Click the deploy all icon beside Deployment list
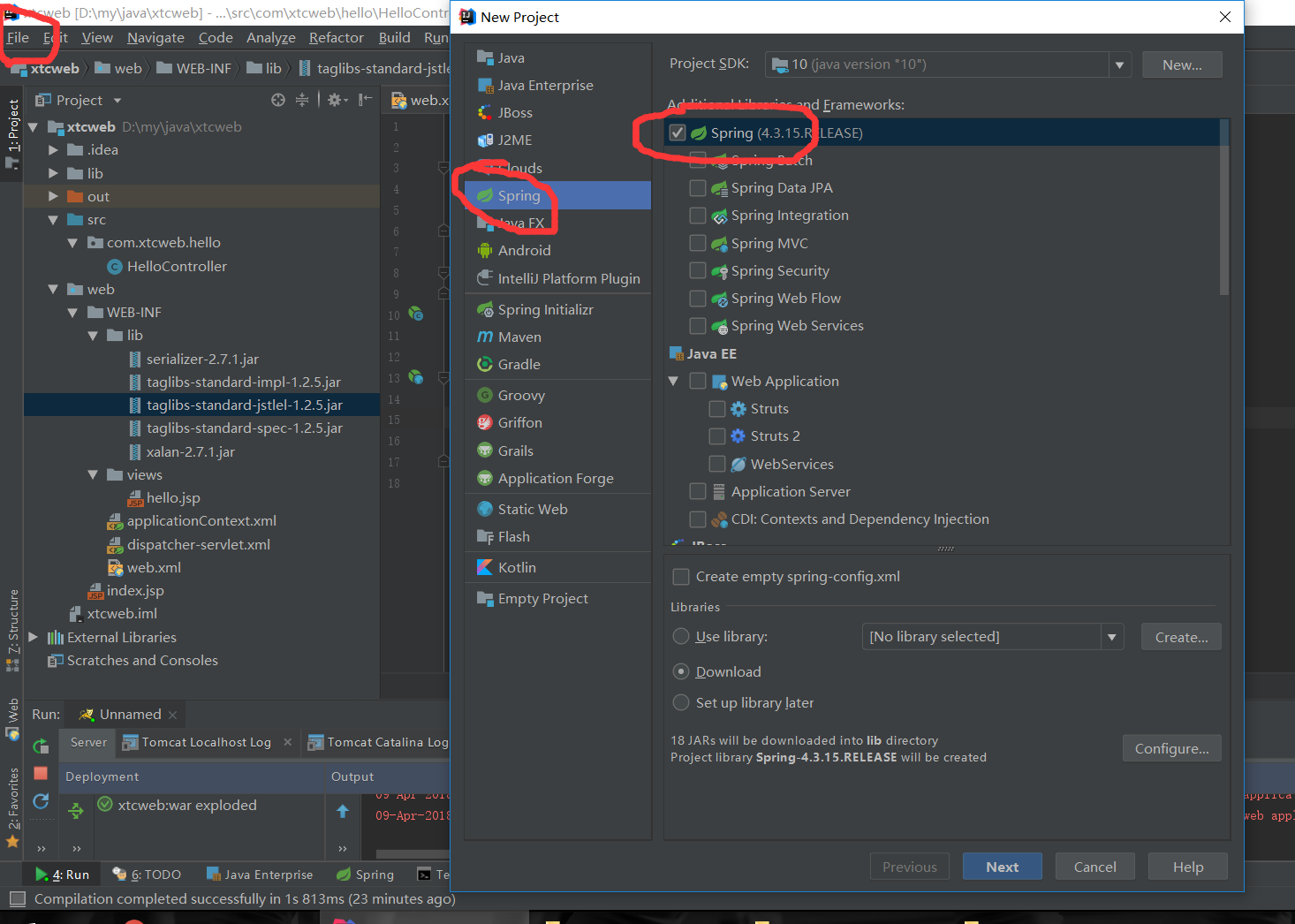Image resolution: width=1295 pixels, height=924 pixels. click(x=76, y=810)
